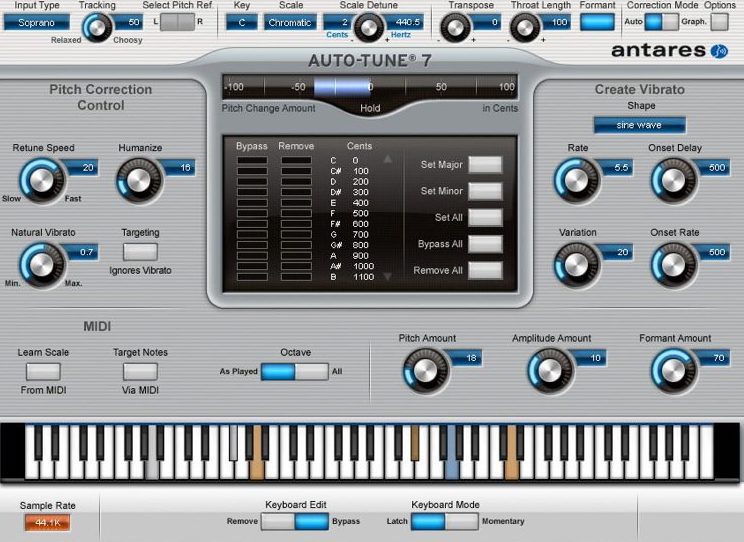744x542 pixels.
Task: Toggle Remove box for note B
Action: pos(296,277)
